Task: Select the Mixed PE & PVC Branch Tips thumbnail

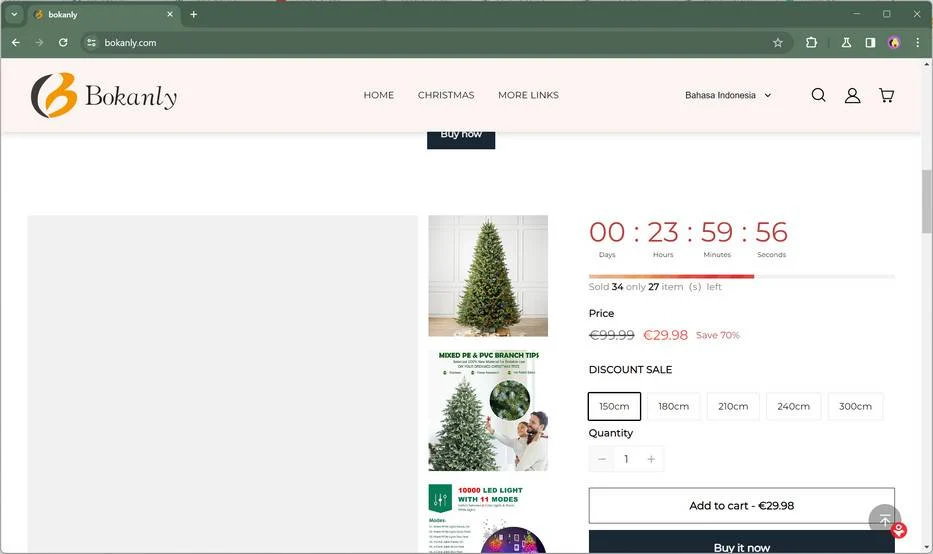Action: point(488,411)
